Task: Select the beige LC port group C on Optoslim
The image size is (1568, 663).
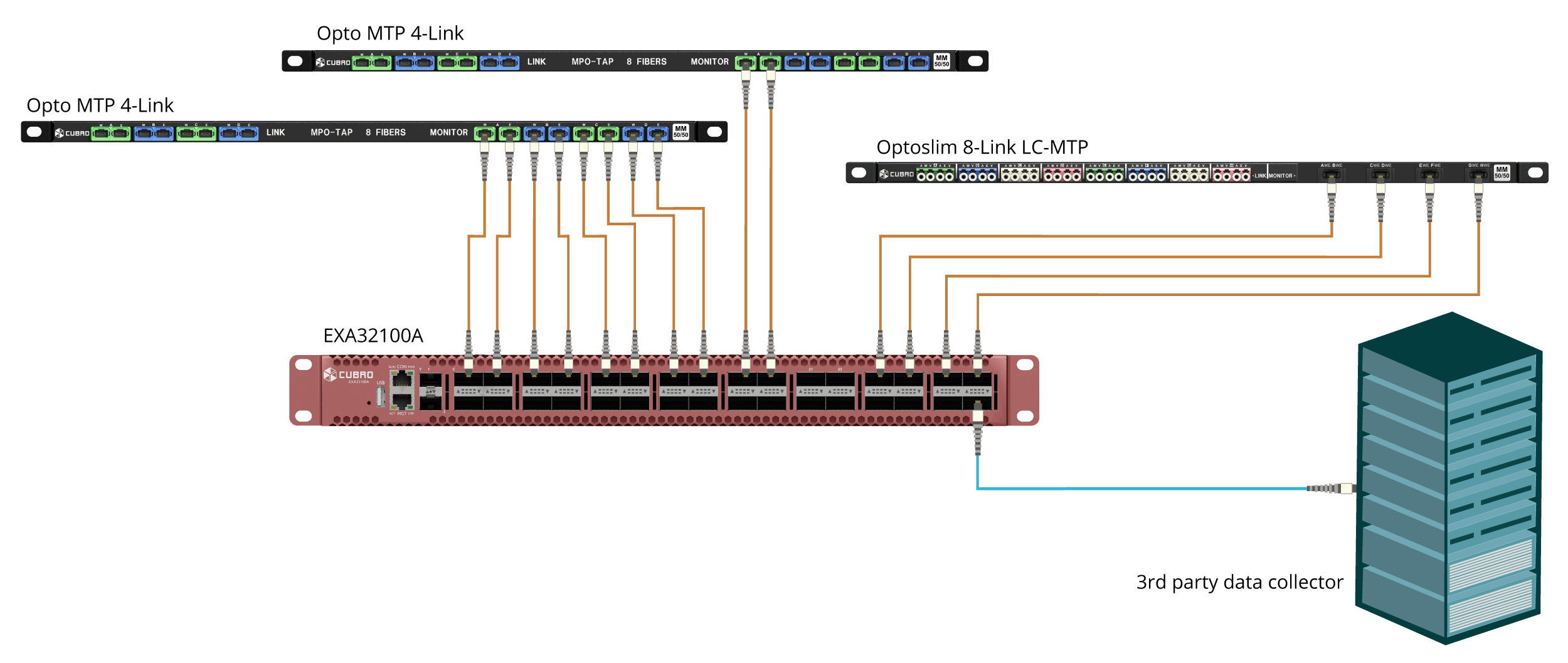Action: [1020, 175]
